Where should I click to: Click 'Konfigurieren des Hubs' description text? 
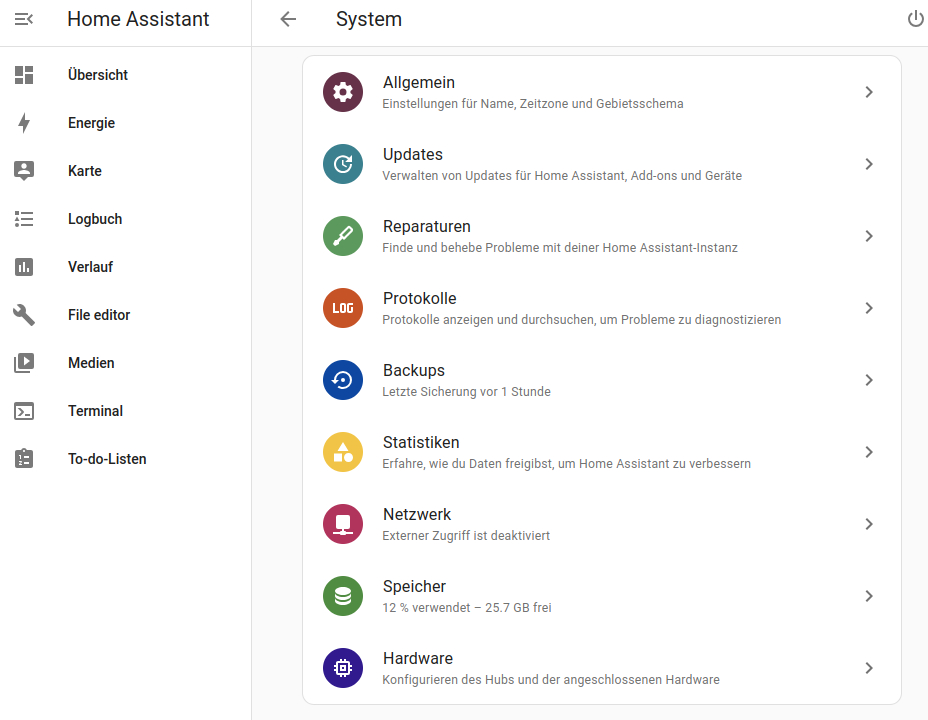coord(551,680)
